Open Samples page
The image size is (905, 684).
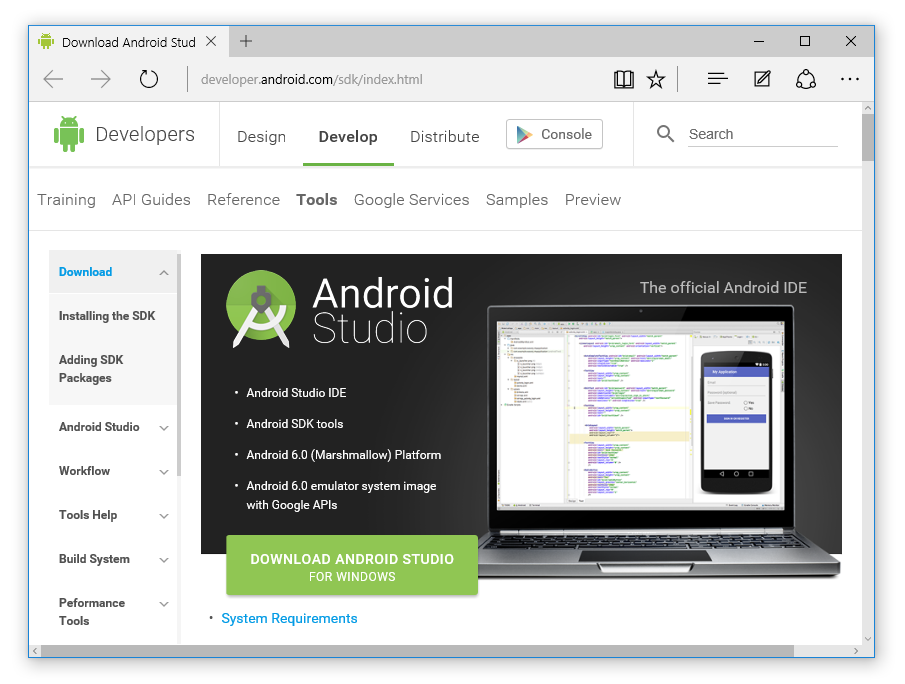(517, 200)
